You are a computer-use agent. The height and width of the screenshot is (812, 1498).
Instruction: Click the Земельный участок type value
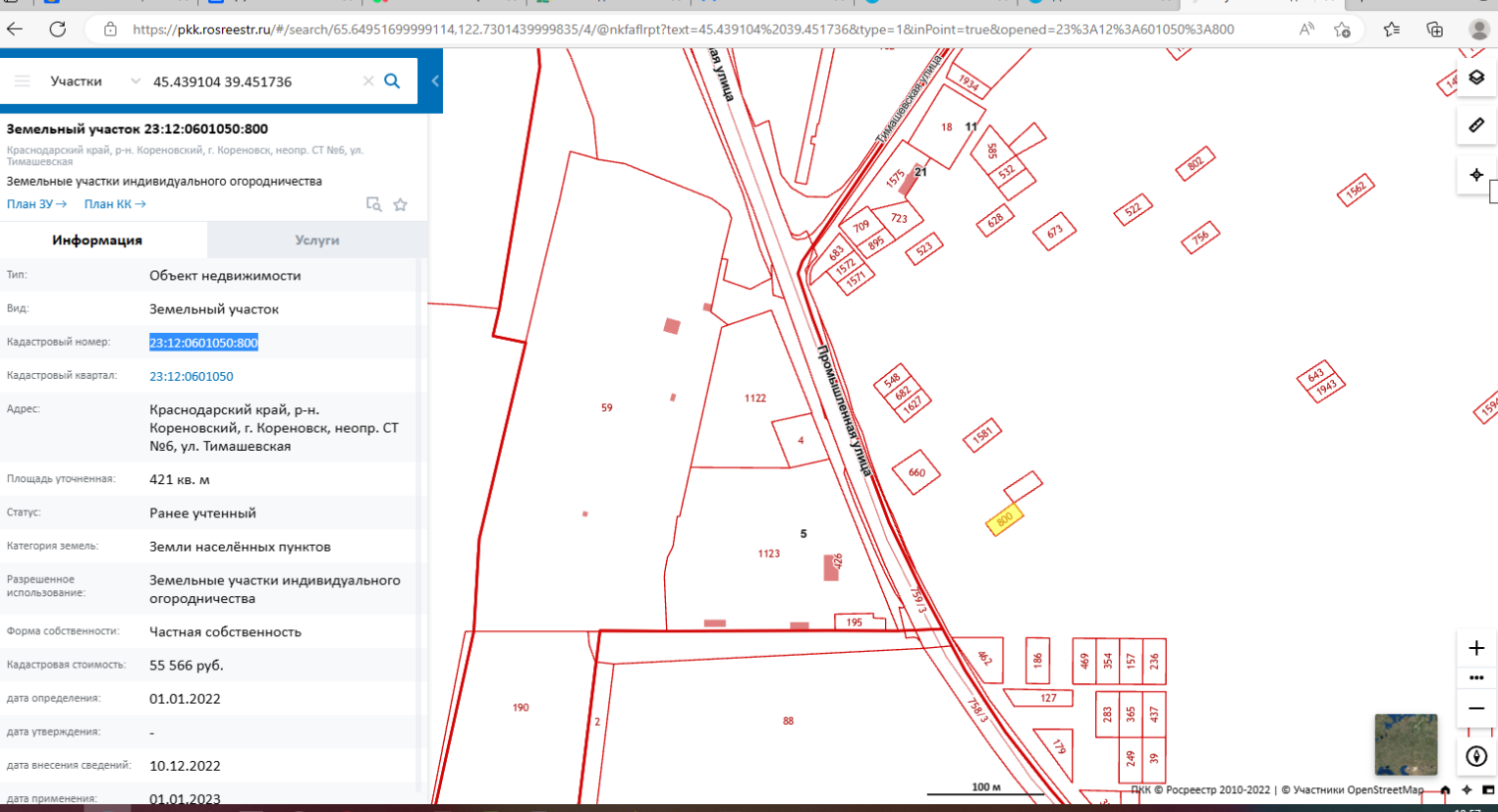pos(214,308)
